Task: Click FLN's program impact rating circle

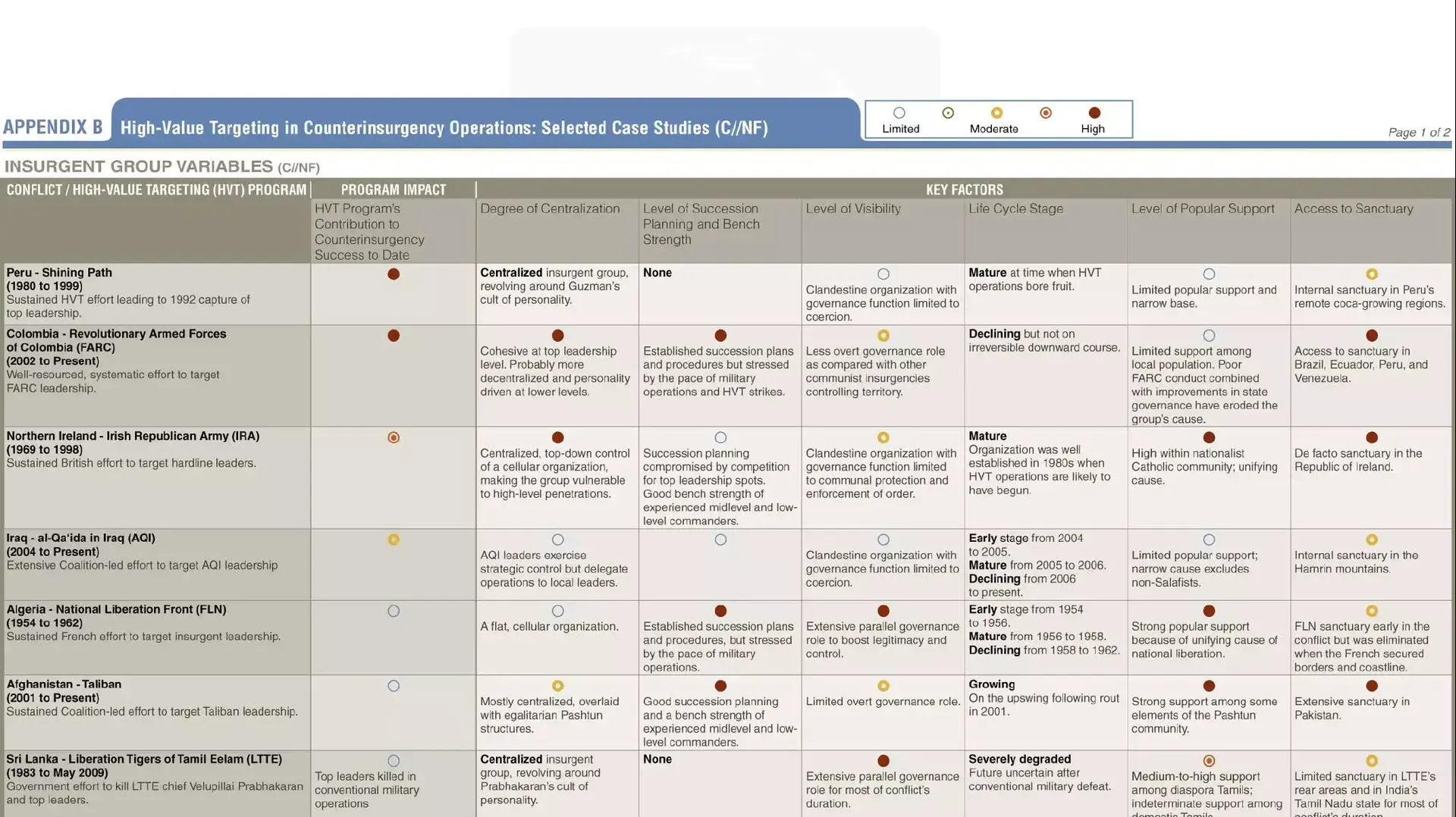Action: (x=394, y=611)
